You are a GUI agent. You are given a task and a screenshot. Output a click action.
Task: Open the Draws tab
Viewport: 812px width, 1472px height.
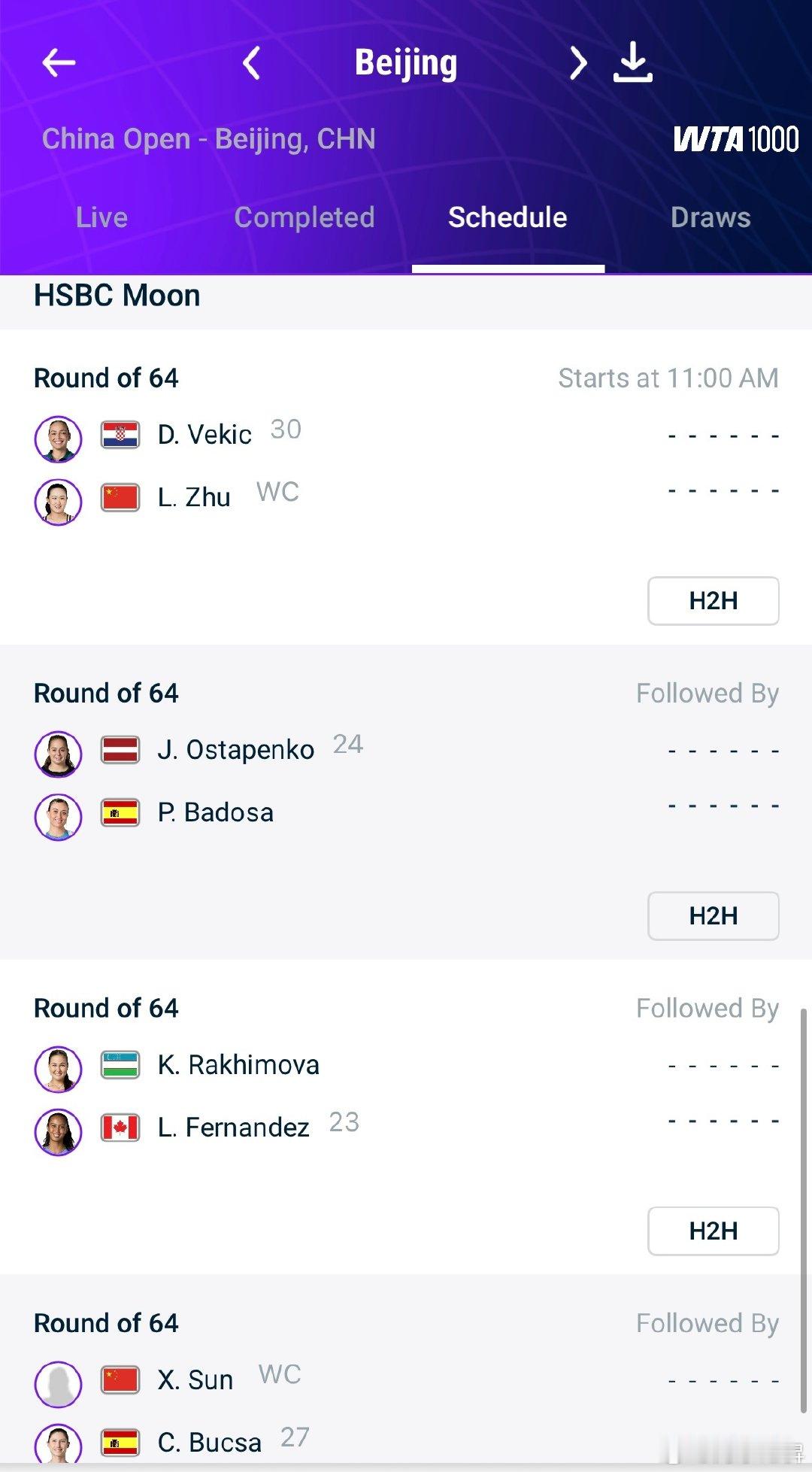point(710,217)
